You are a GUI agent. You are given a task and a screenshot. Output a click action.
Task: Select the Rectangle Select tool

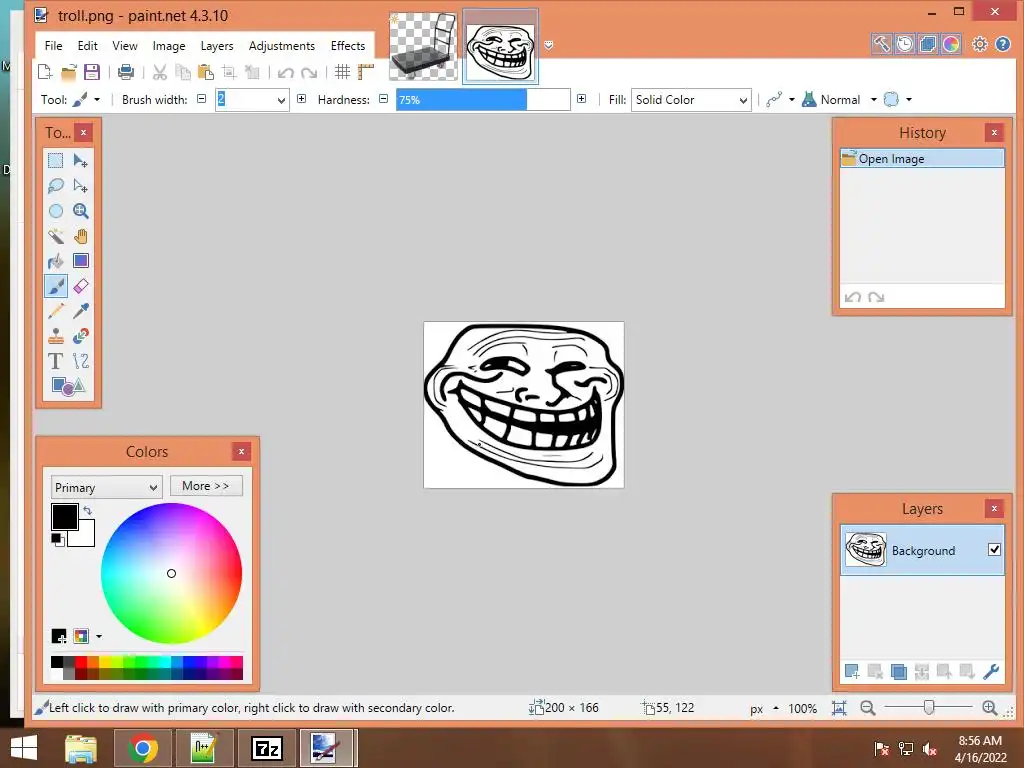tap(56, 161)
